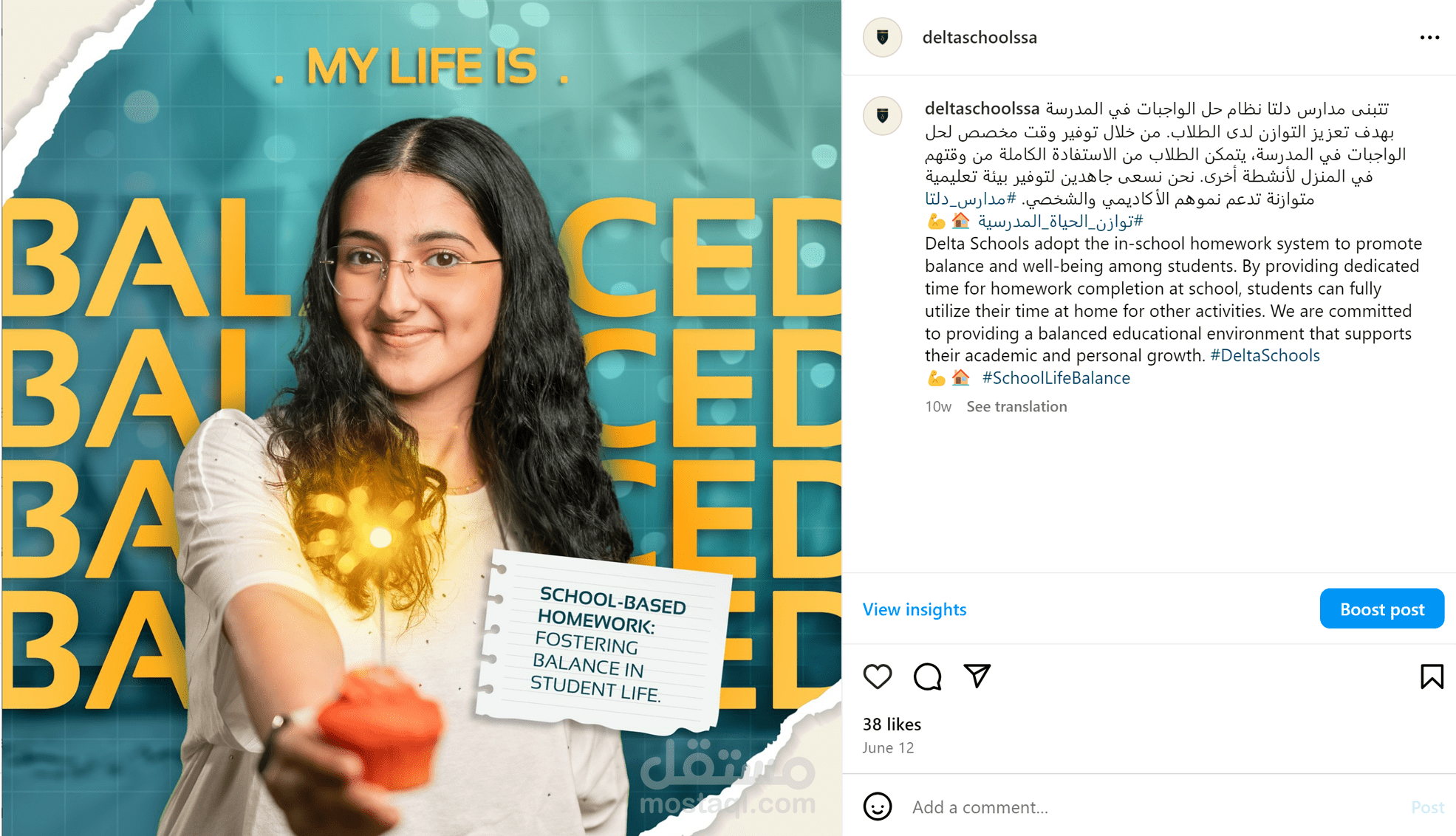View the 38 likes list
The image size is (1456, 836).
pyautogui.click(x=892, y=724)
